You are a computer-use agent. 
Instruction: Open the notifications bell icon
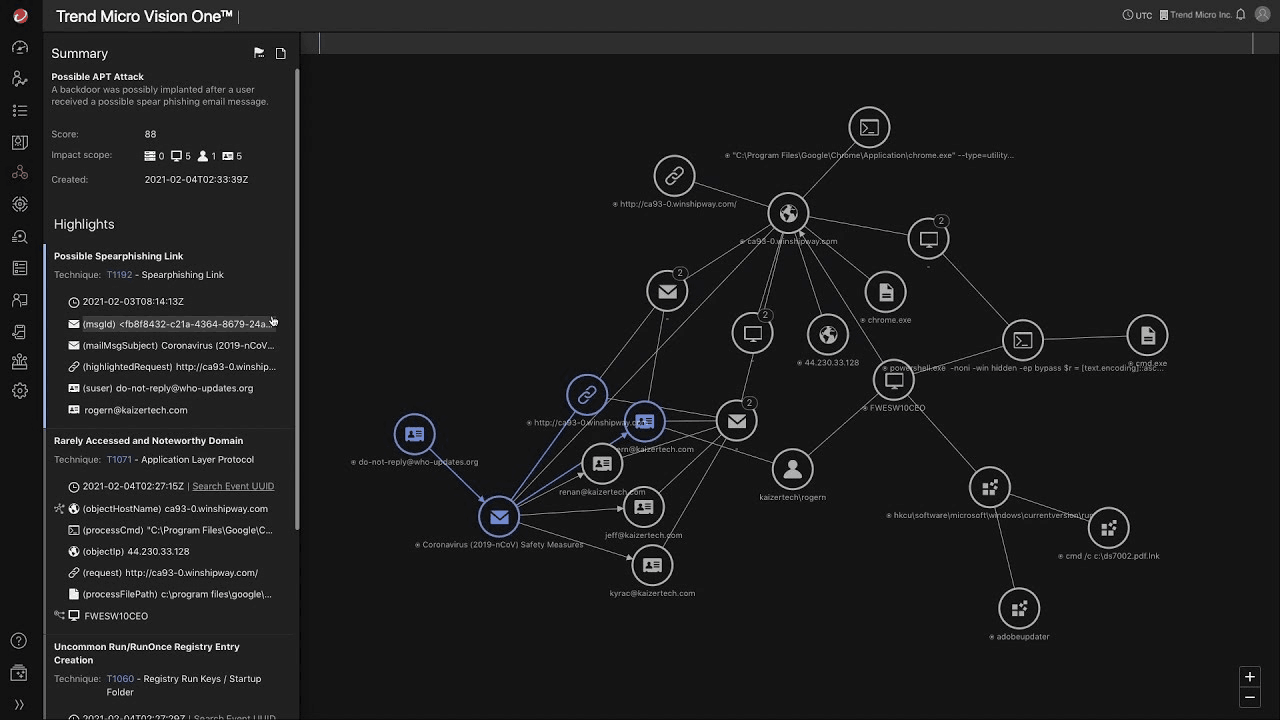coord(1241,15)
